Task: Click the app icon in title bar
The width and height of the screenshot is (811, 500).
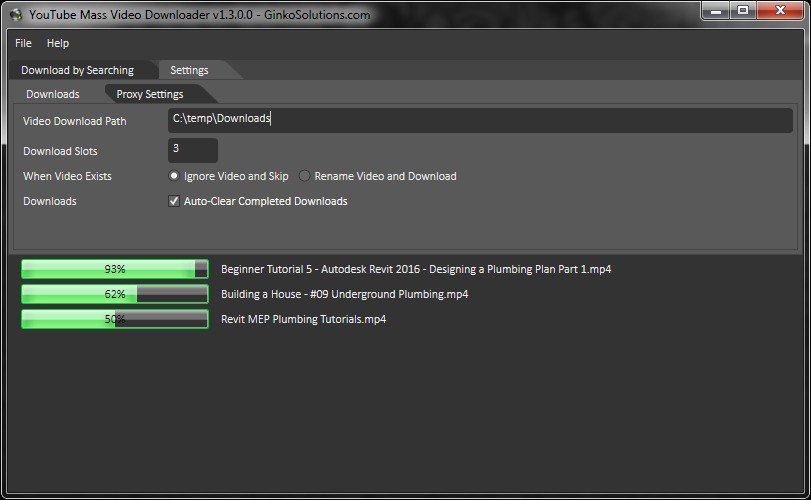Action: [16, 14]
